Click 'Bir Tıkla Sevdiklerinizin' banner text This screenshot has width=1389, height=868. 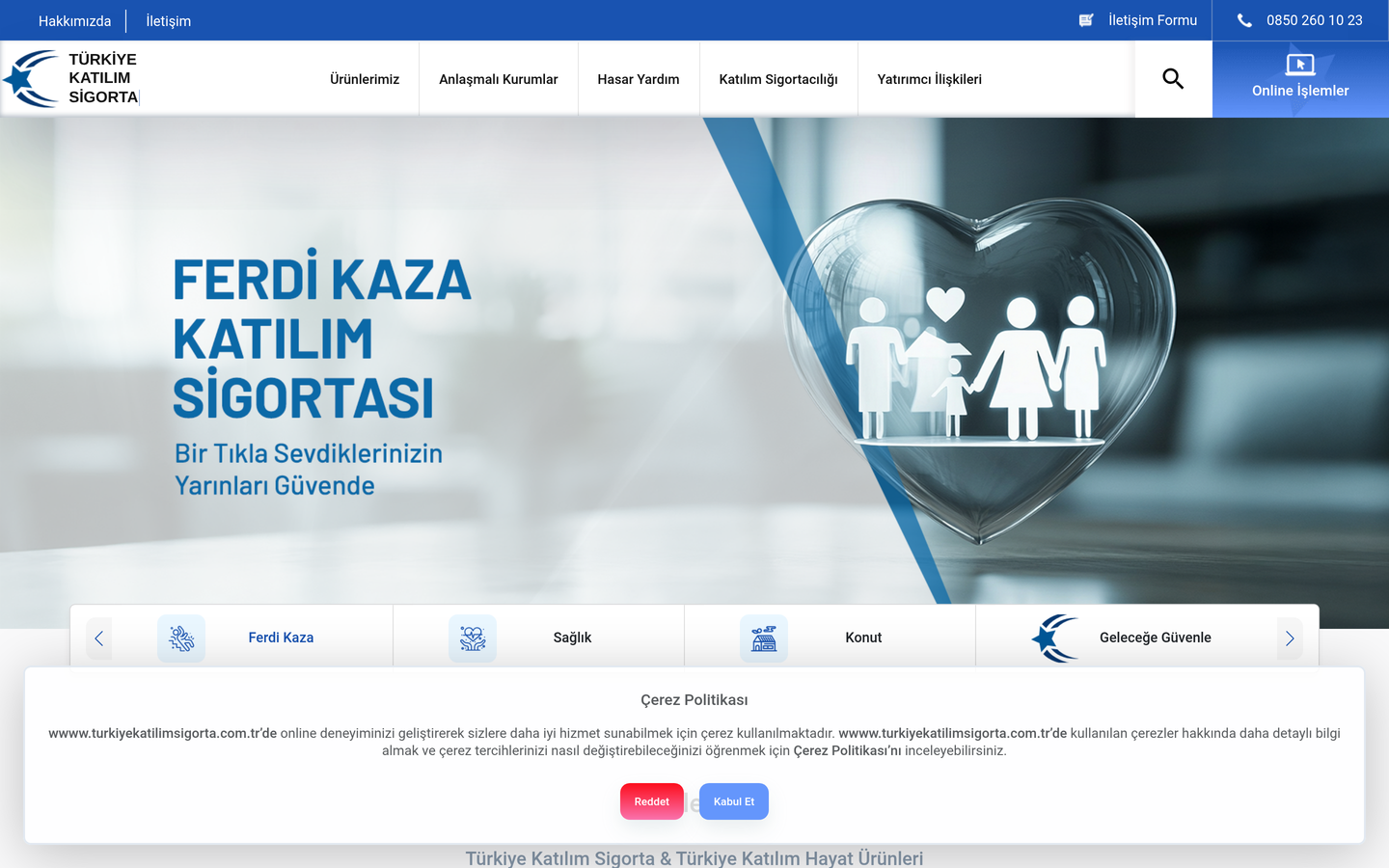(309, 453)
